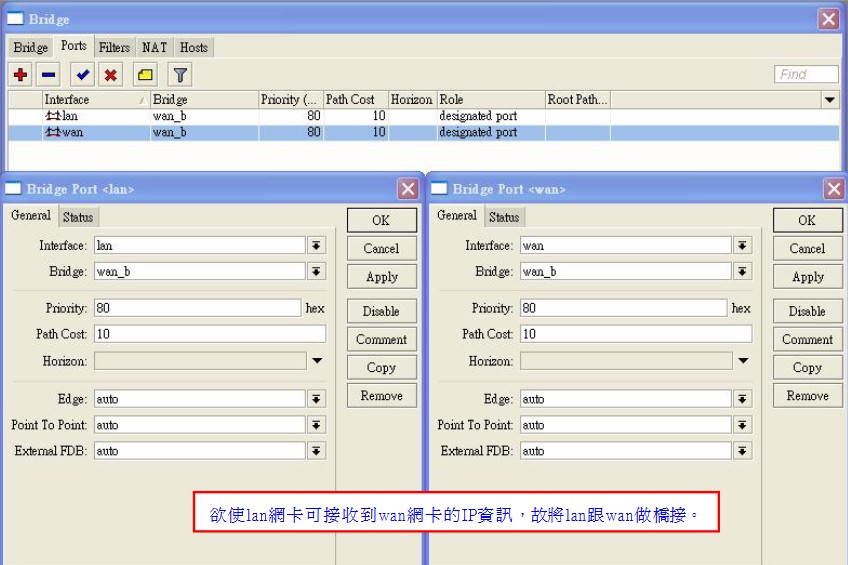This screenshot has height=565, width=848.
Task: Select General tab in the wan port dialog
Action: pyautogui.click(x=457, y=216)
